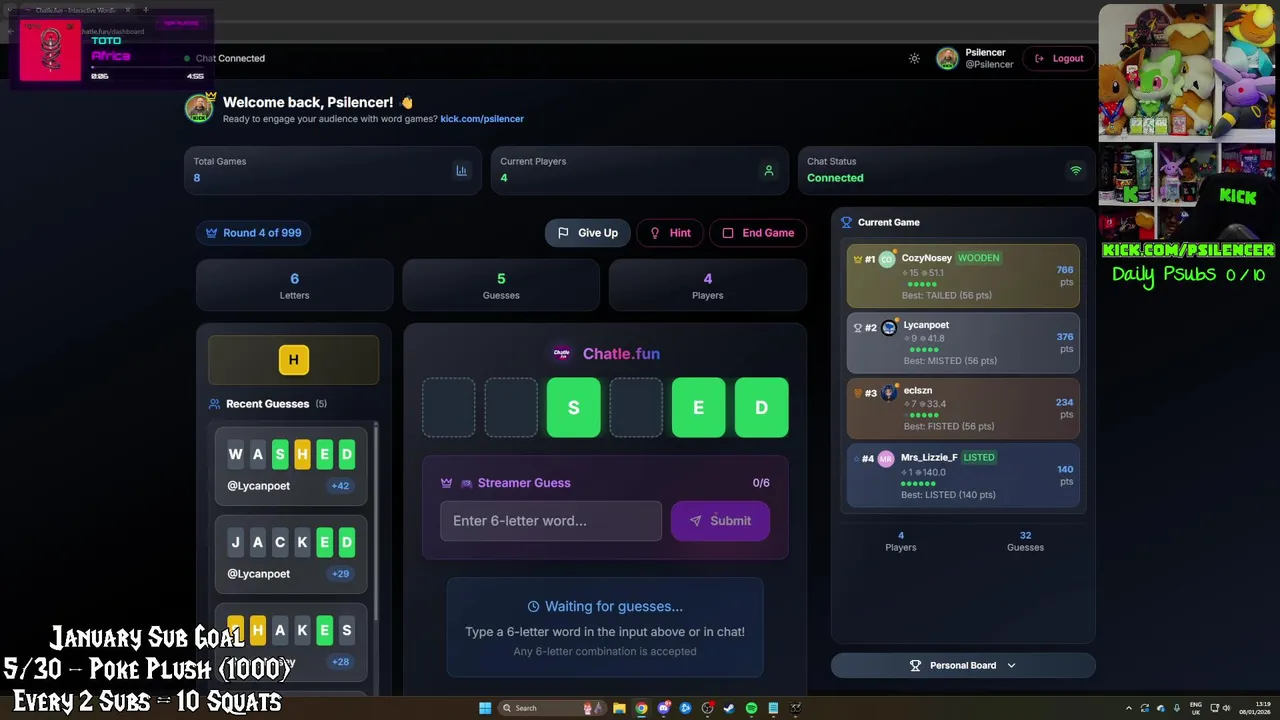Click the Chatle.fun logo above board
This screenshot has width=1280, height=720.
pos(562,353)
